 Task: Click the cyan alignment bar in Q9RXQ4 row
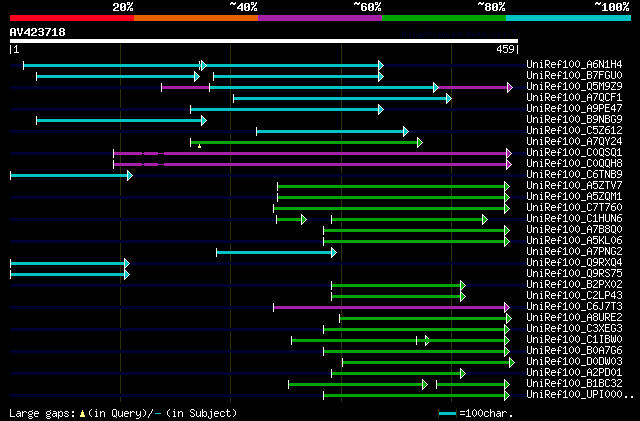(70, 264)
